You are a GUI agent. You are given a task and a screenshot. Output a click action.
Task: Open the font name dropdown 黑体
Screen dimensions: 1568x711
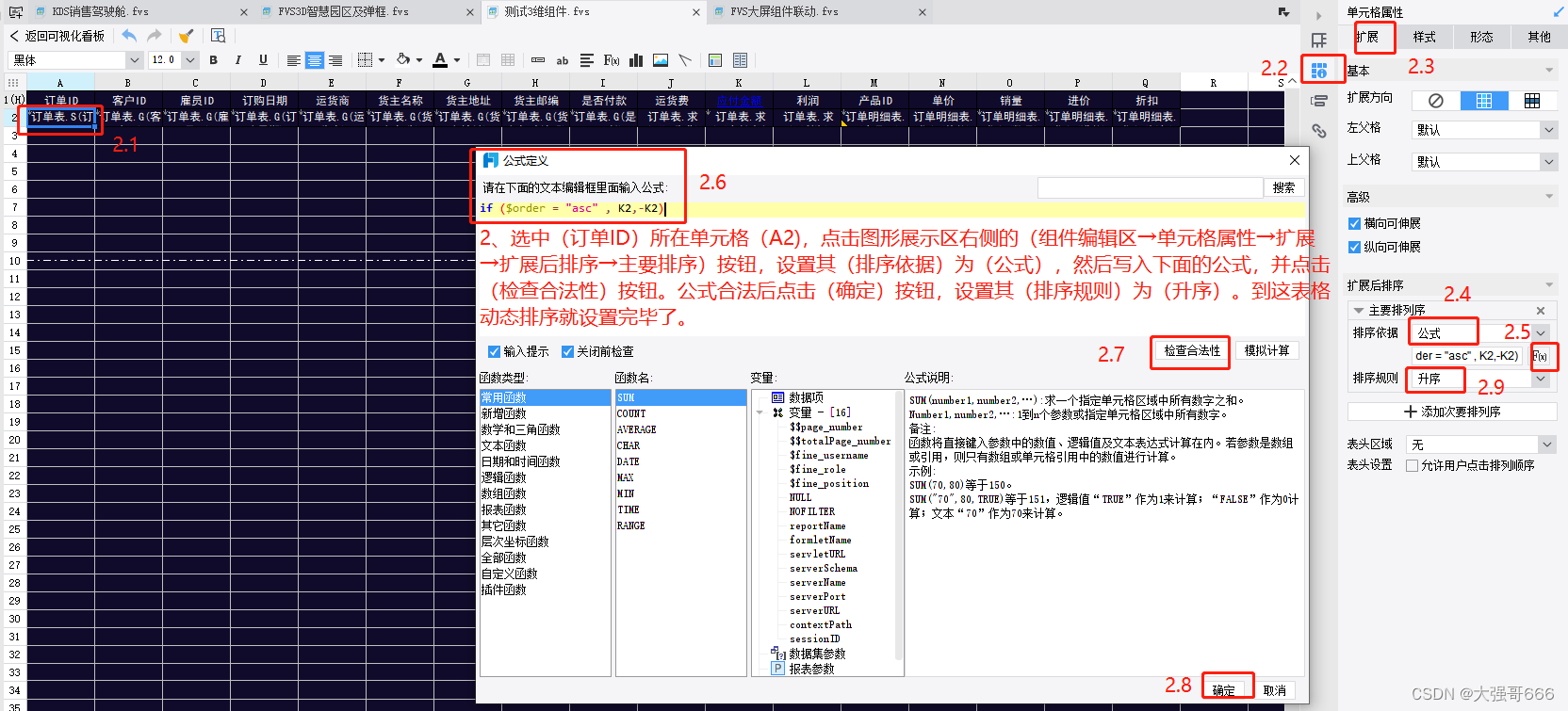pos(134,60)
